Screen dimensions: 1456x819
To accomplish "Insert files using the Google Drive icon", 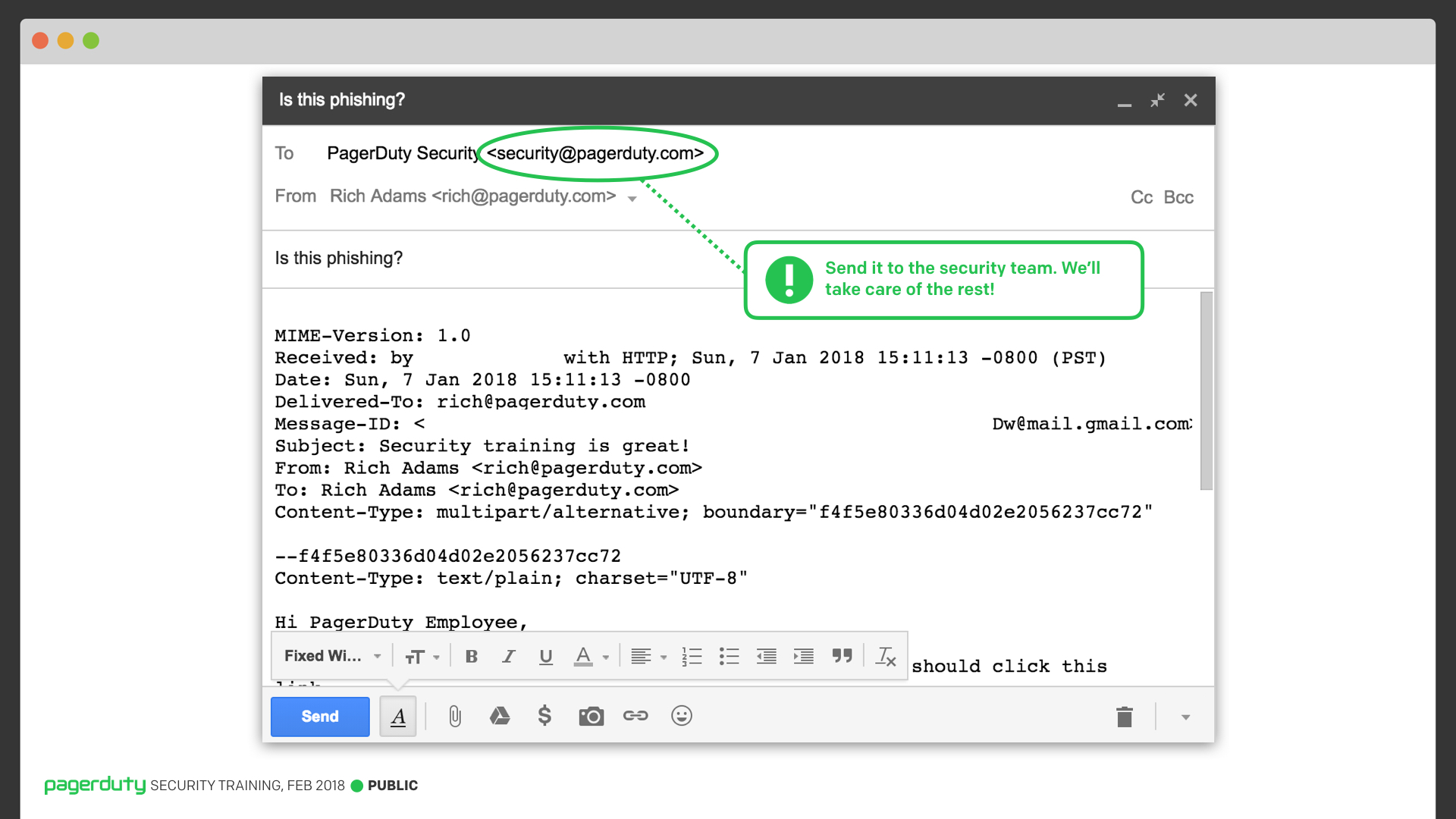I will tap(500, 716).
